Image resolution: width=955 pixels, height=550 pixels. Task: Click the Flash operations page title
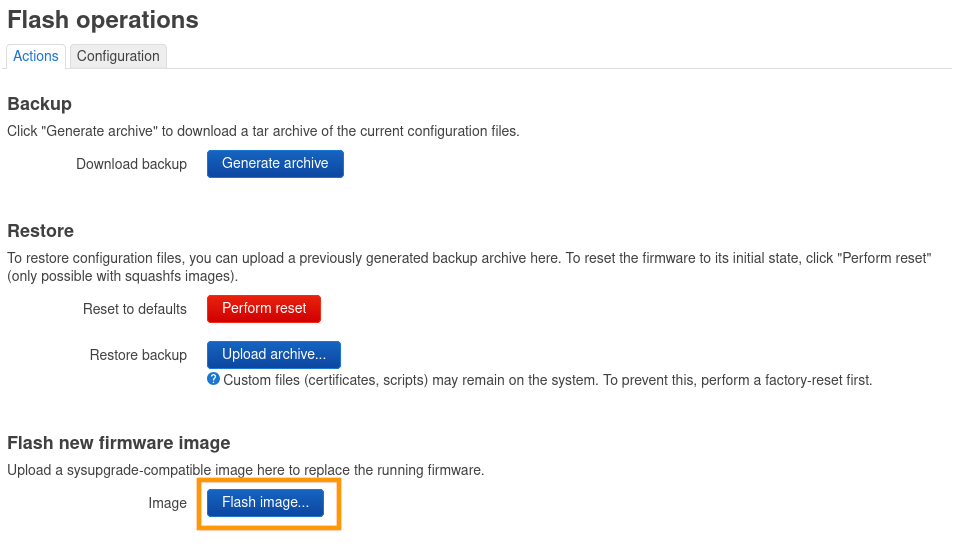click(x=103, y=20)
